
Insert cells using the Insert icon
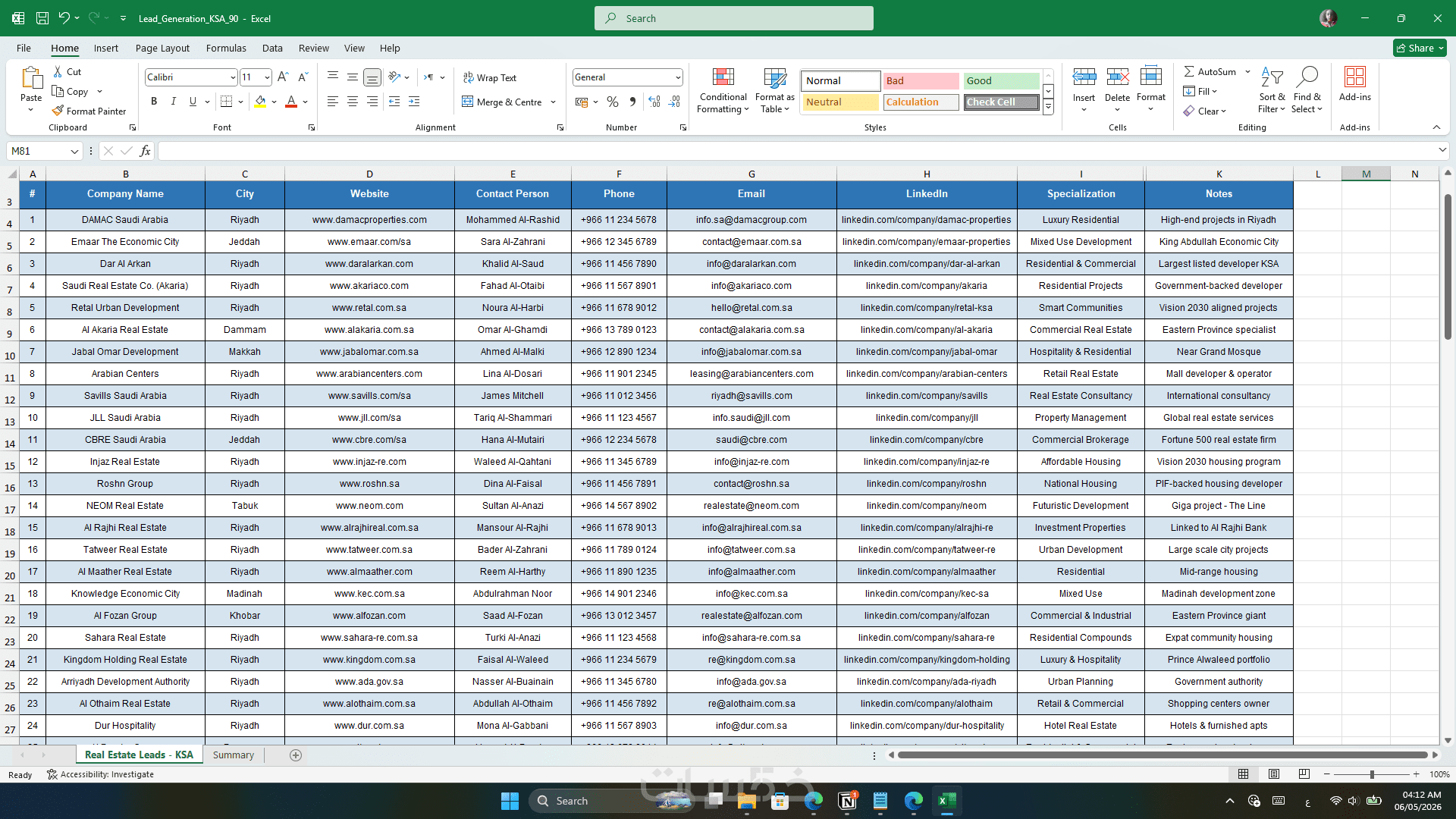(1084, 77)
